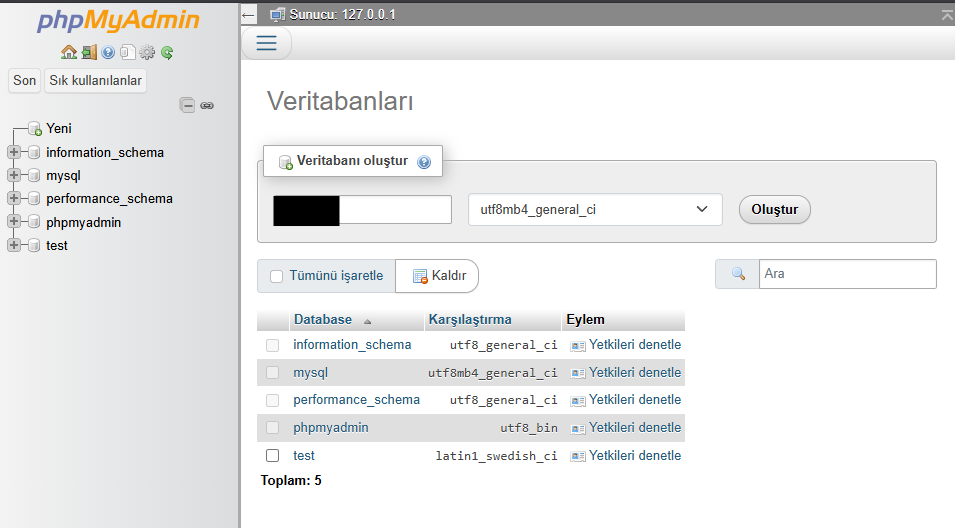Tick the phpmyadmin row checkbox
This screenshot has width=955, height=528.
pos(272,428)
